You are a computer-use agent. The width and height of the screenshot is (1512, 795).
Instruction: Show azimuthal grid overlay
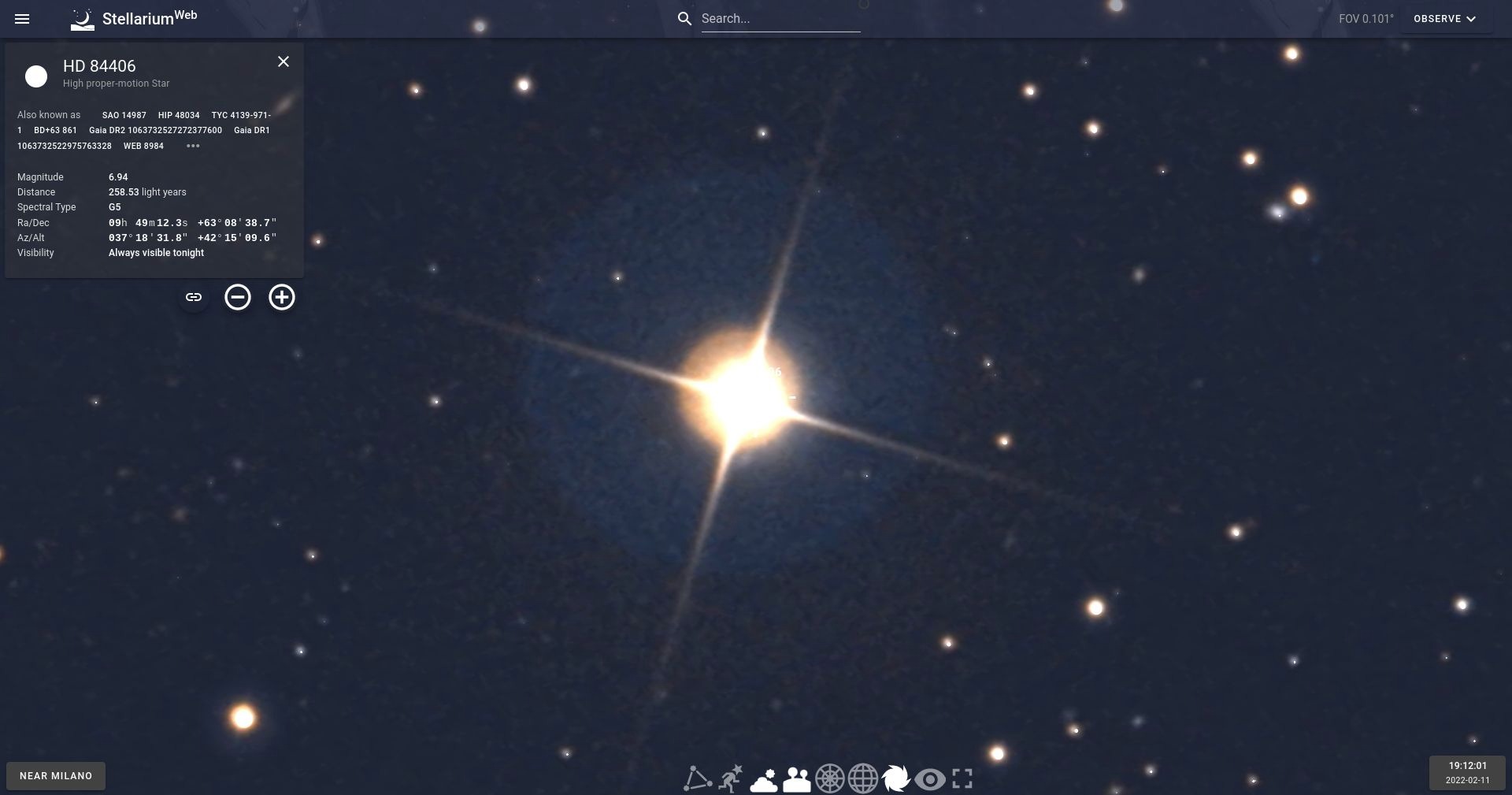[829, 778]
